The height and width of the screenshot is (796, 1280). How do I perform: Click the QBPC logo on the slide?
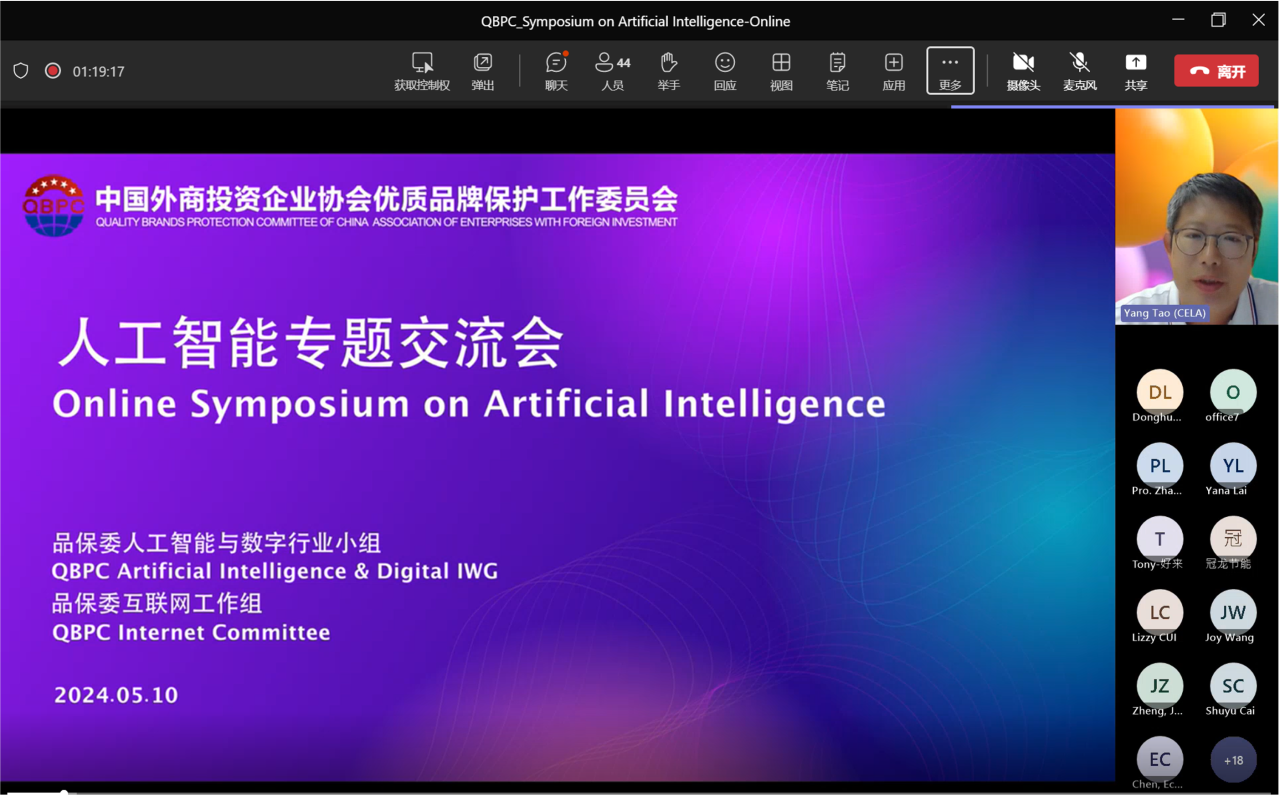click(x=53, y=206)
